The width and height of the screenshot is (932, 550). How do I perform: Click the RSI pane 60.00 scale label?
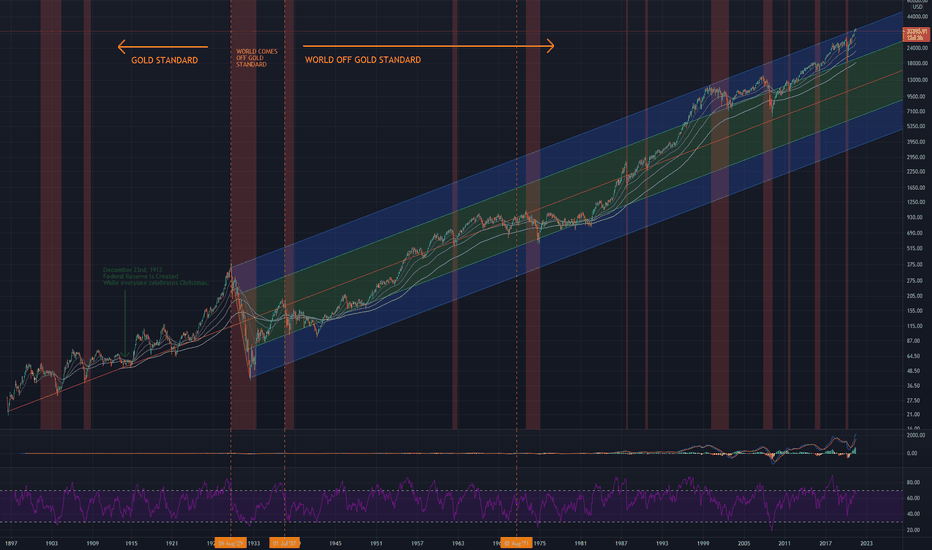click(914, 498)
